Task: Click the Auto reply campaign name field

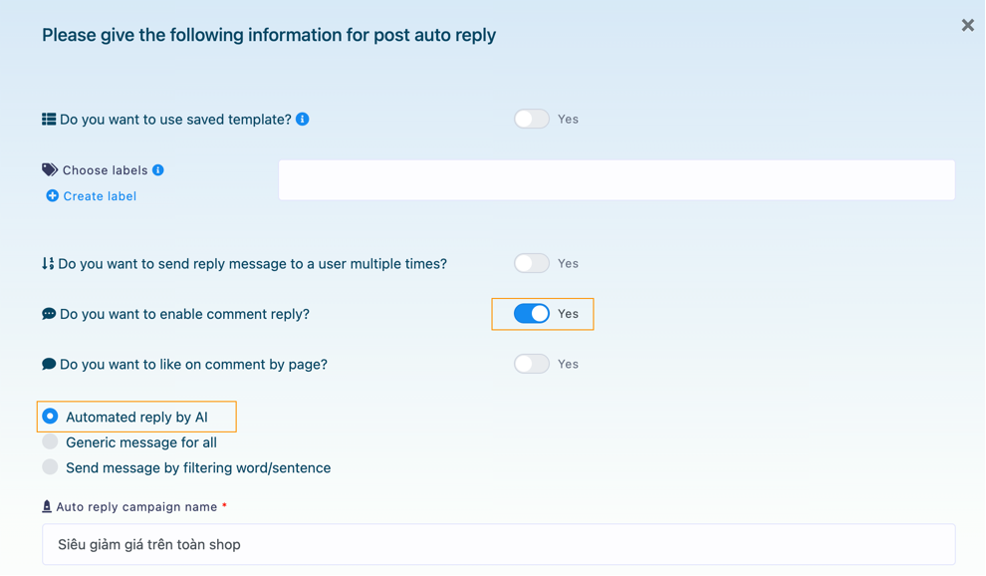Action: tap(498, 545)
